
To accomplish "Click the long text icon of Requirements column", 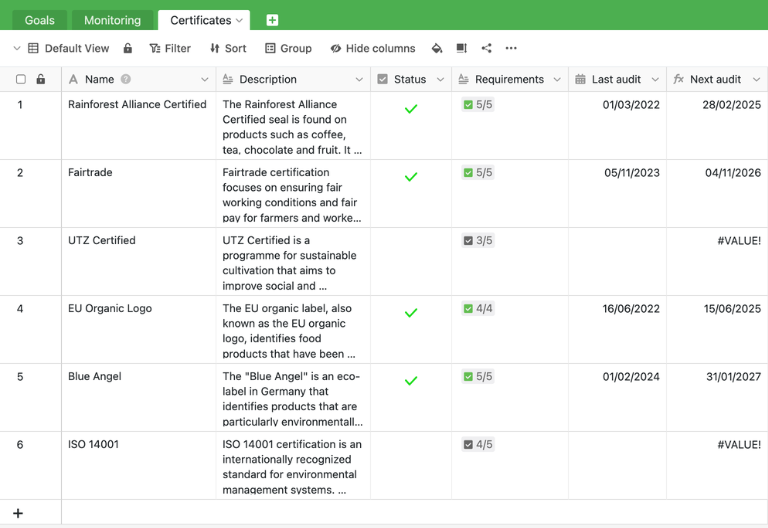I will [x=463, y=79].
